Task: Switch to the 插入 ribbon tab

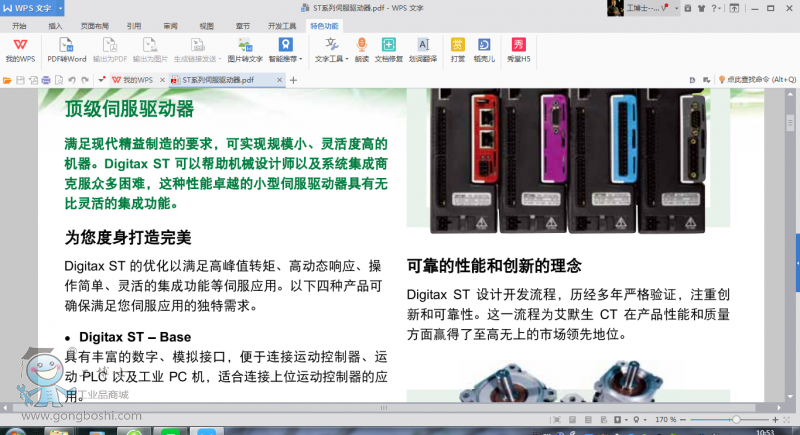Action: click(x=55, y=26)
